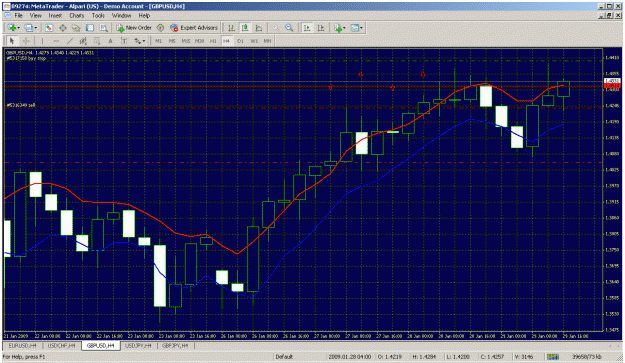
Task: Switch chart to Candlesticks type
Action: 245,28
